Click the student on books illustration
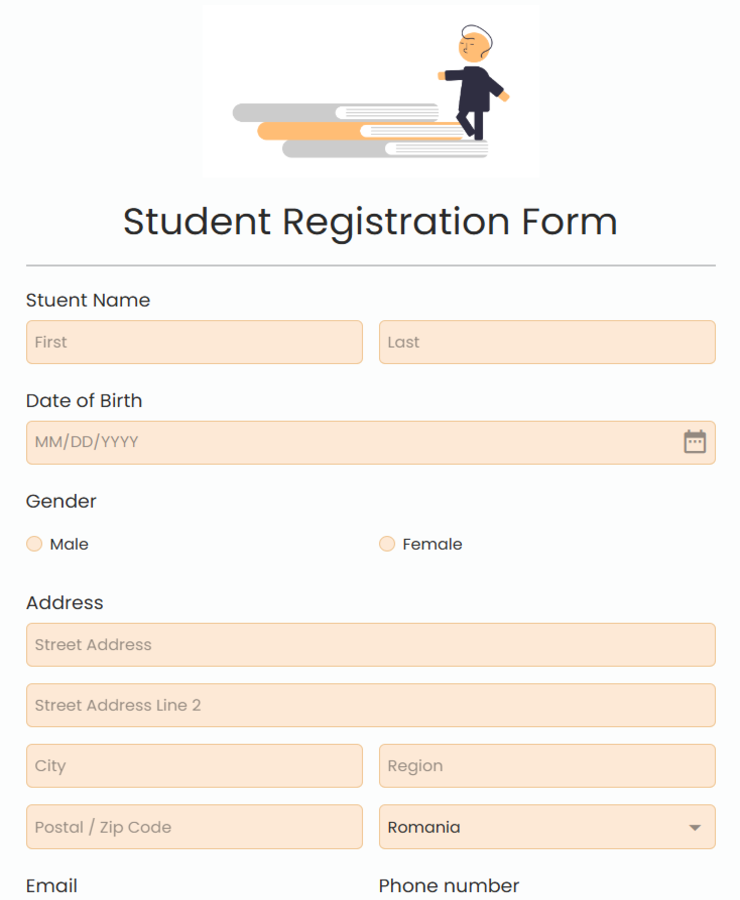The width and height of the screenshot is (740, 900). (371, 91)
